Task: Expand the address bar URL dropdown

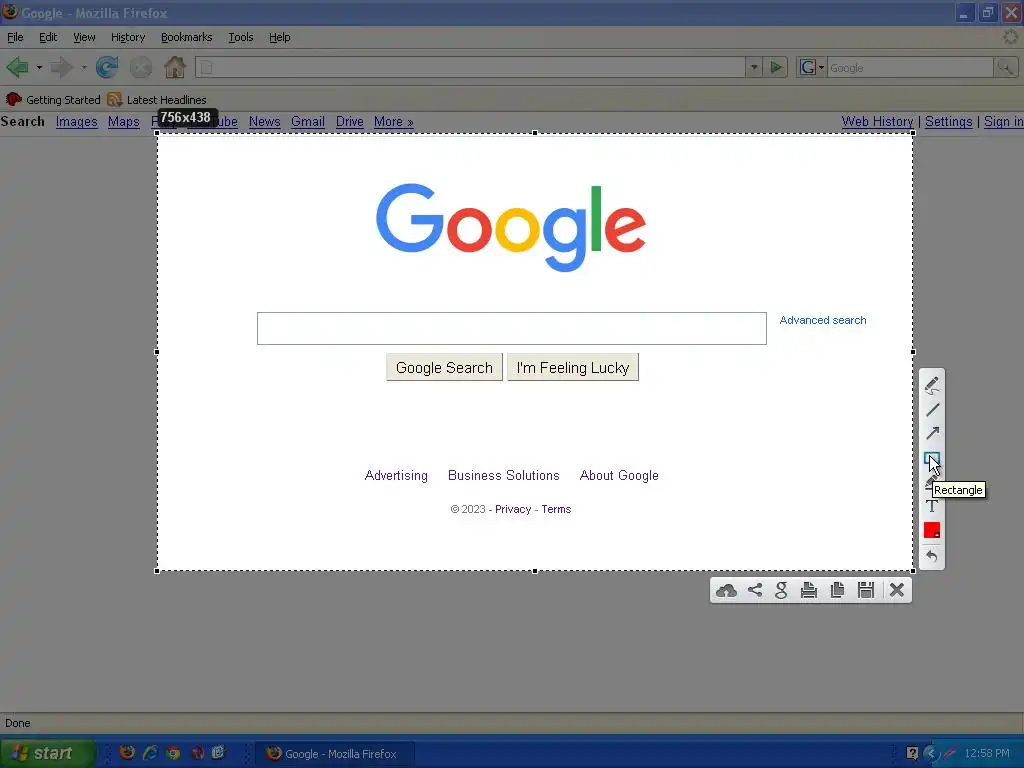Action: pos(754,67)
